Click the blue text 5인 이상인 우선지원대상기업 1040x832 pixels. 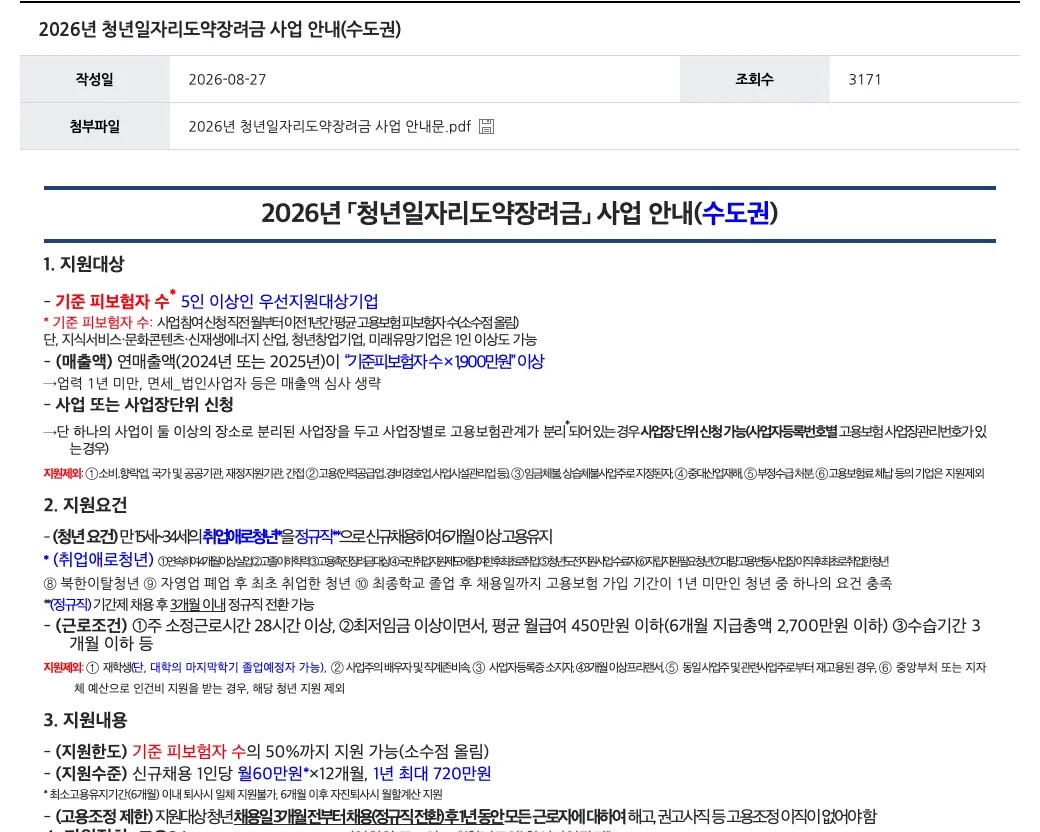coord(279,301)
